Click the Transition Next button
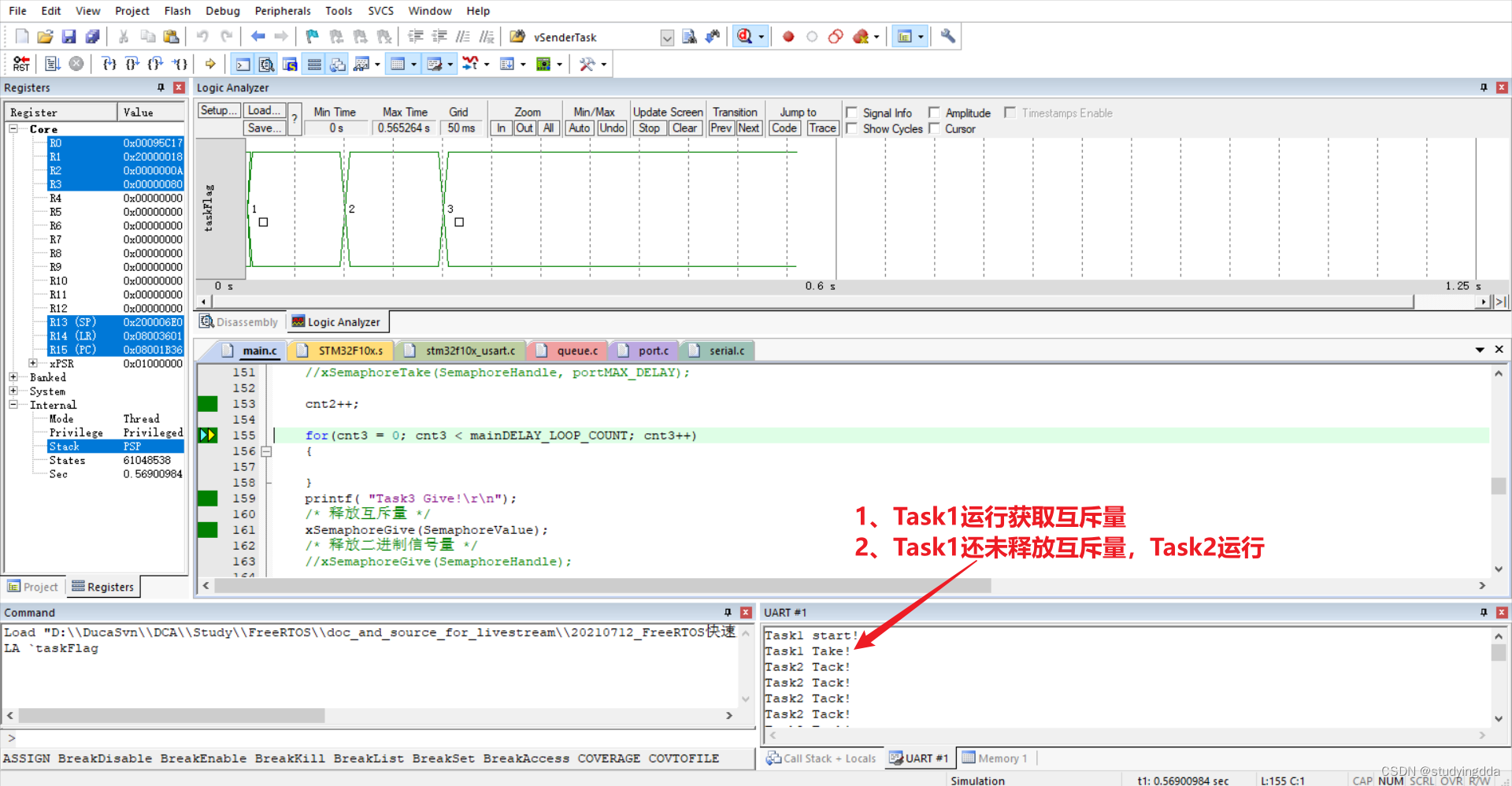 (749, 128)
